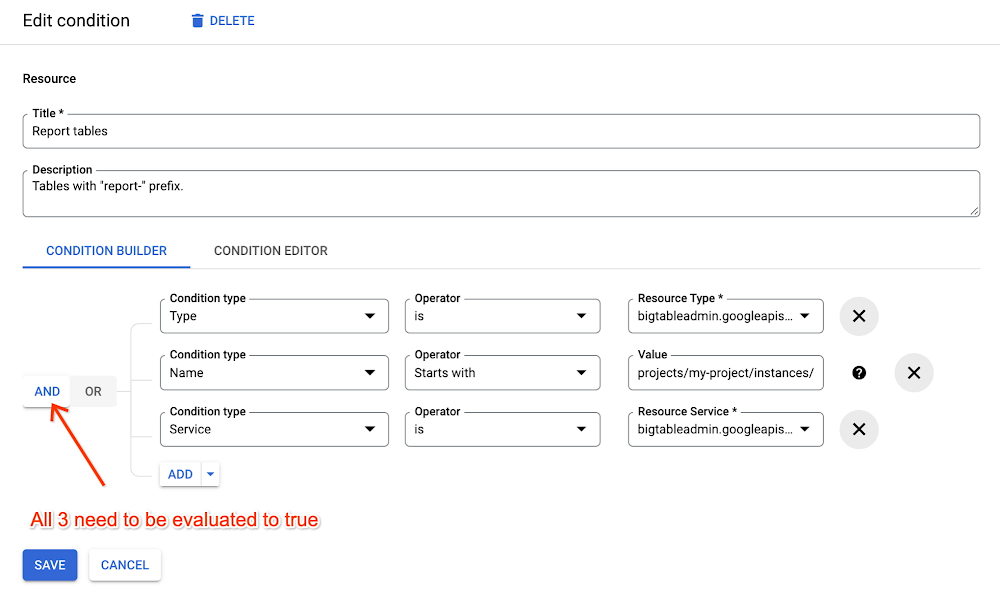Remove the Type condition row
The height and width of the screenshot is (616, 1000).
click(x=858, y=316)
